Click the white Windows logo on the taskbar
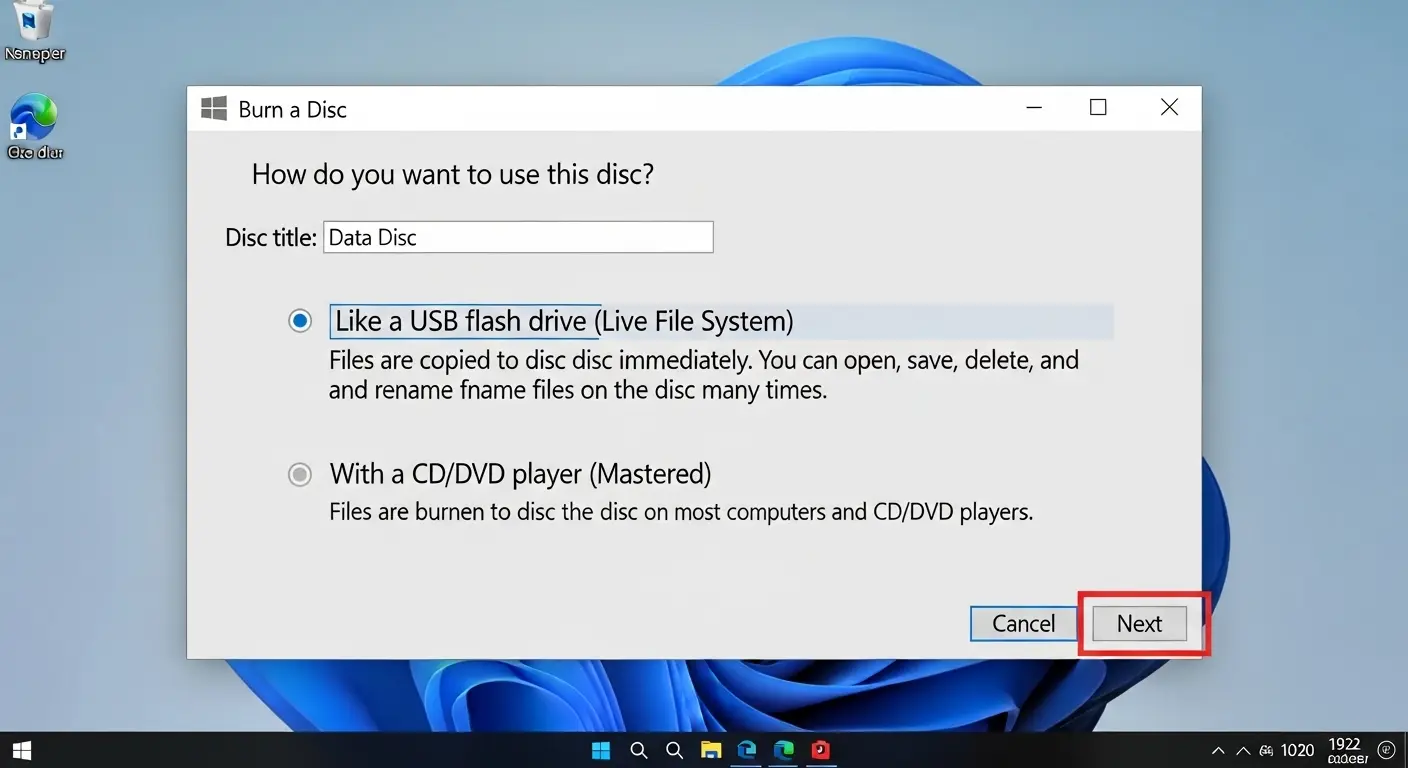 click(x=22, y=750)
